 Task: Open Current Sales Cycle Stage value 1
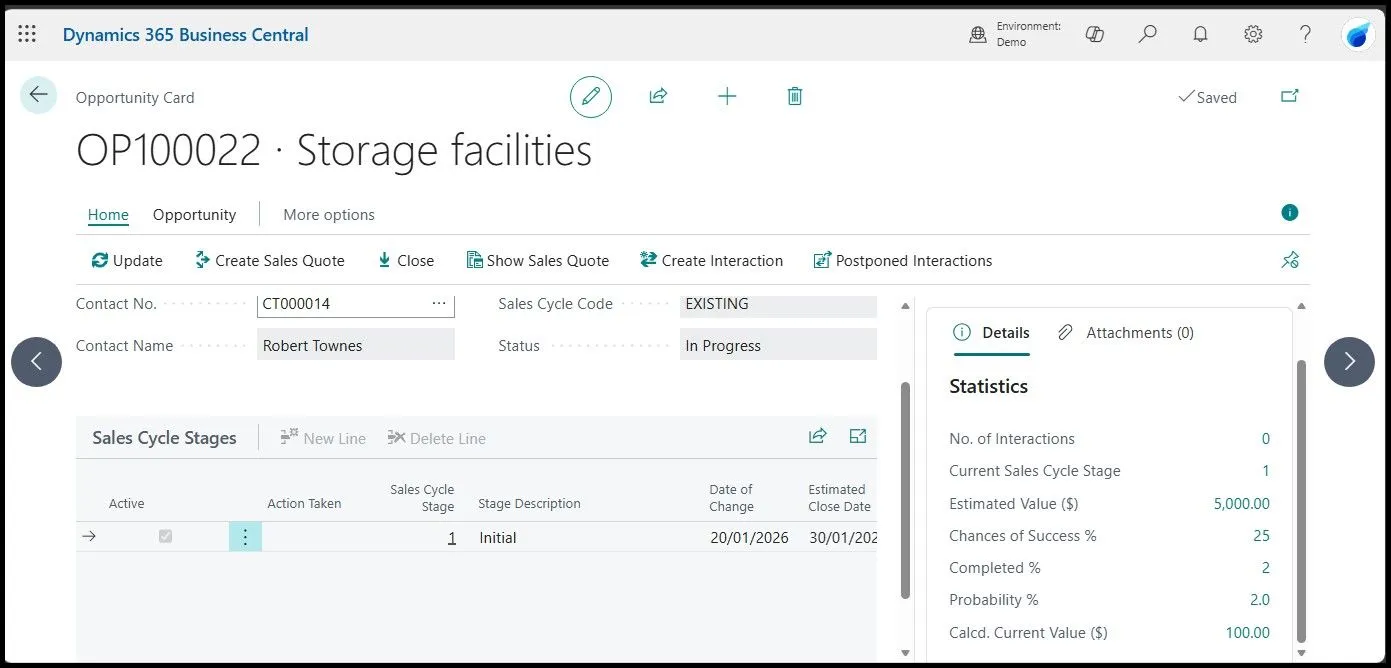1265,470
